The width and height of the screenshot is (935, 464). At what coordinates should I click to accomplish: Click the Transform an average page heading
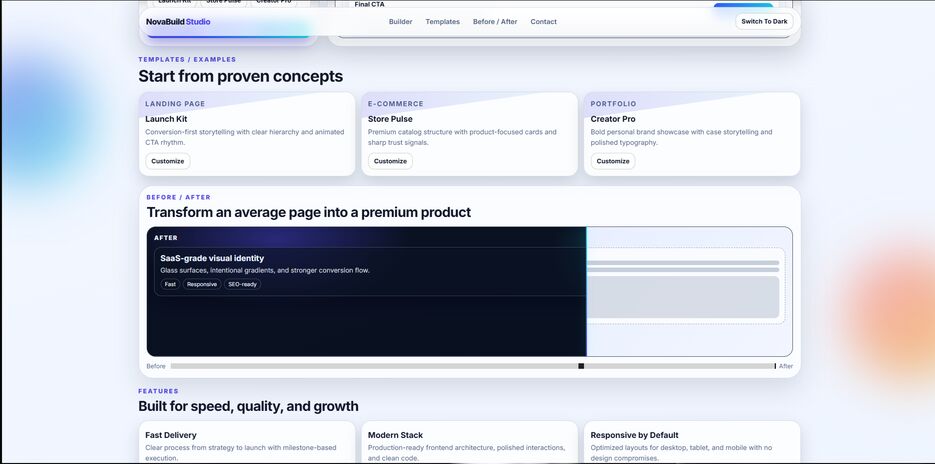pos(309,212)
